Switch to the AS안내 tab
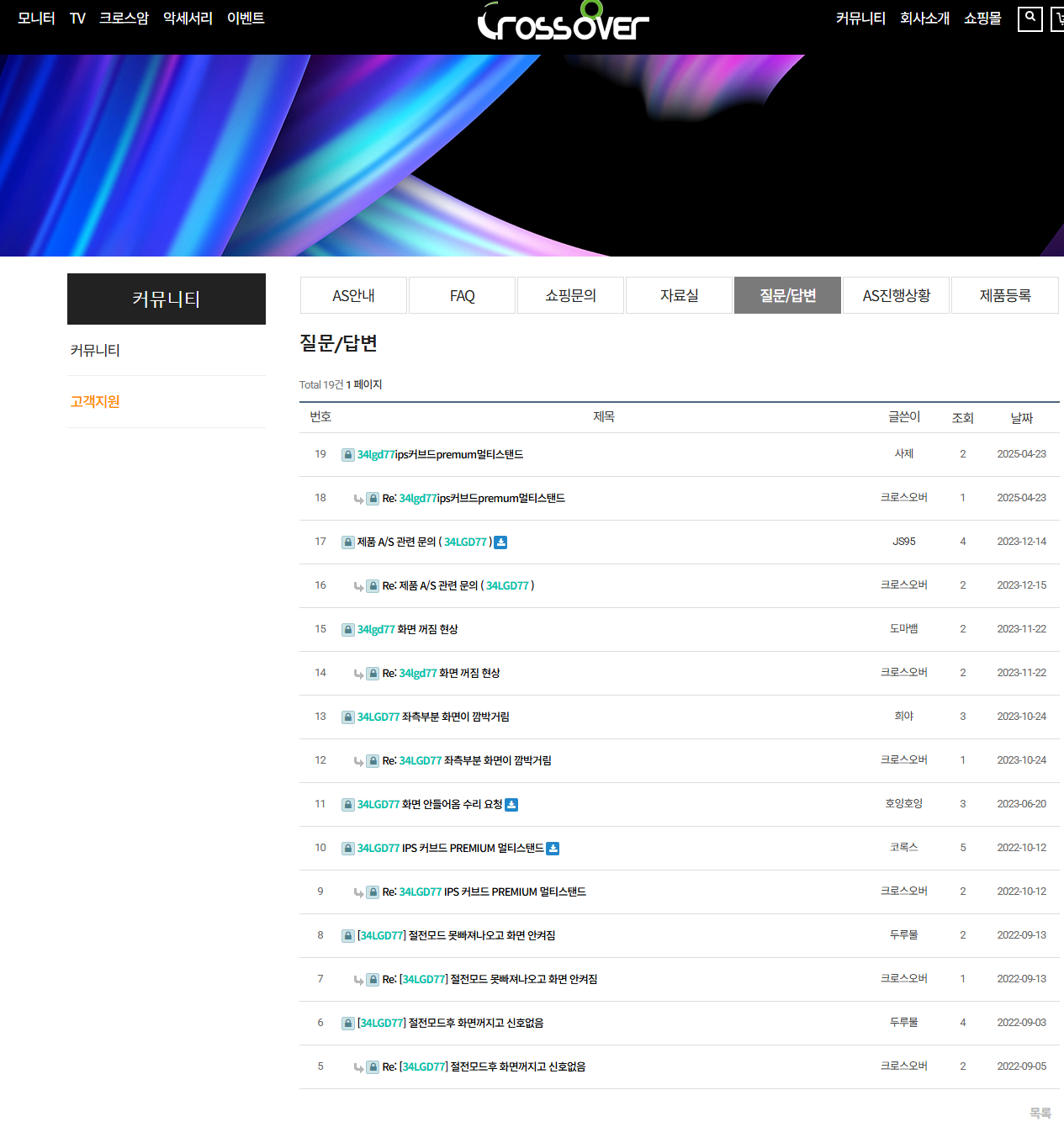Screen dimensions: 1064x1143 coord(353,295)
